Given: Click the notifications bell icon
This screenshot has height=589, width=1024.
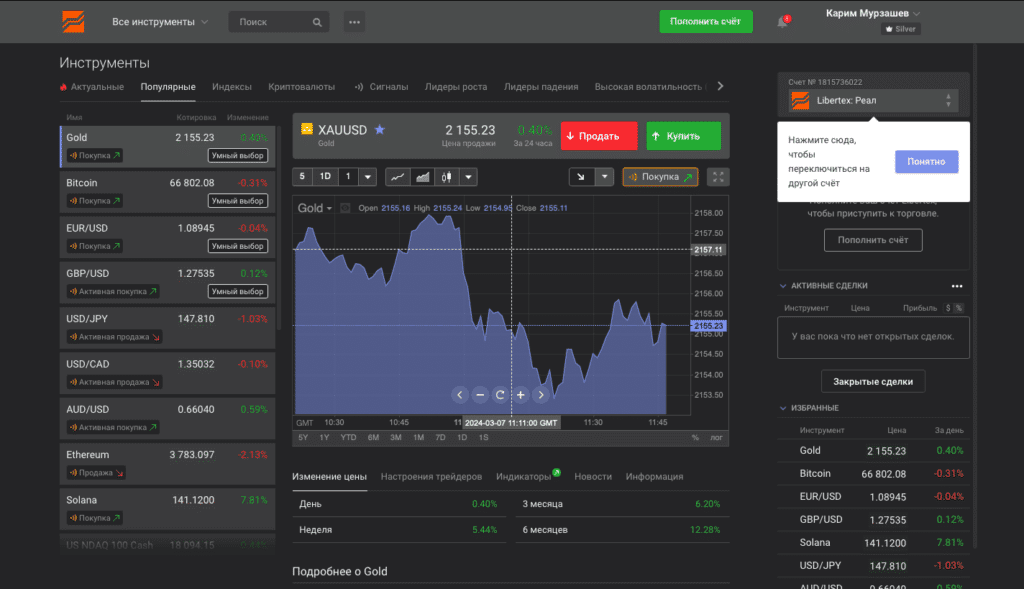Looking at the screenshot, I should coord(782,22).
